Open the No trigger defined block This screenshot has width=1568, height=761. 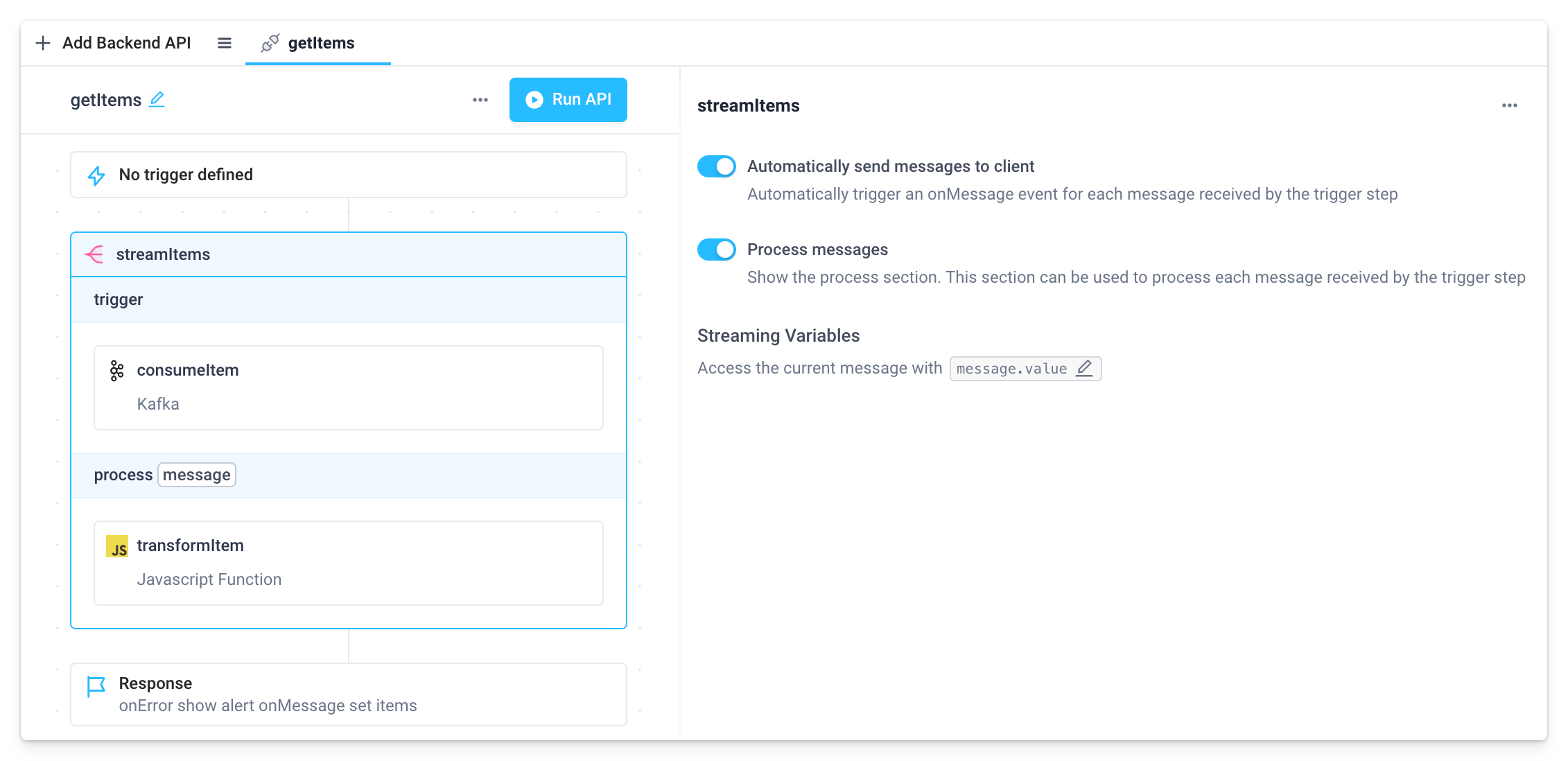(348, 175)
